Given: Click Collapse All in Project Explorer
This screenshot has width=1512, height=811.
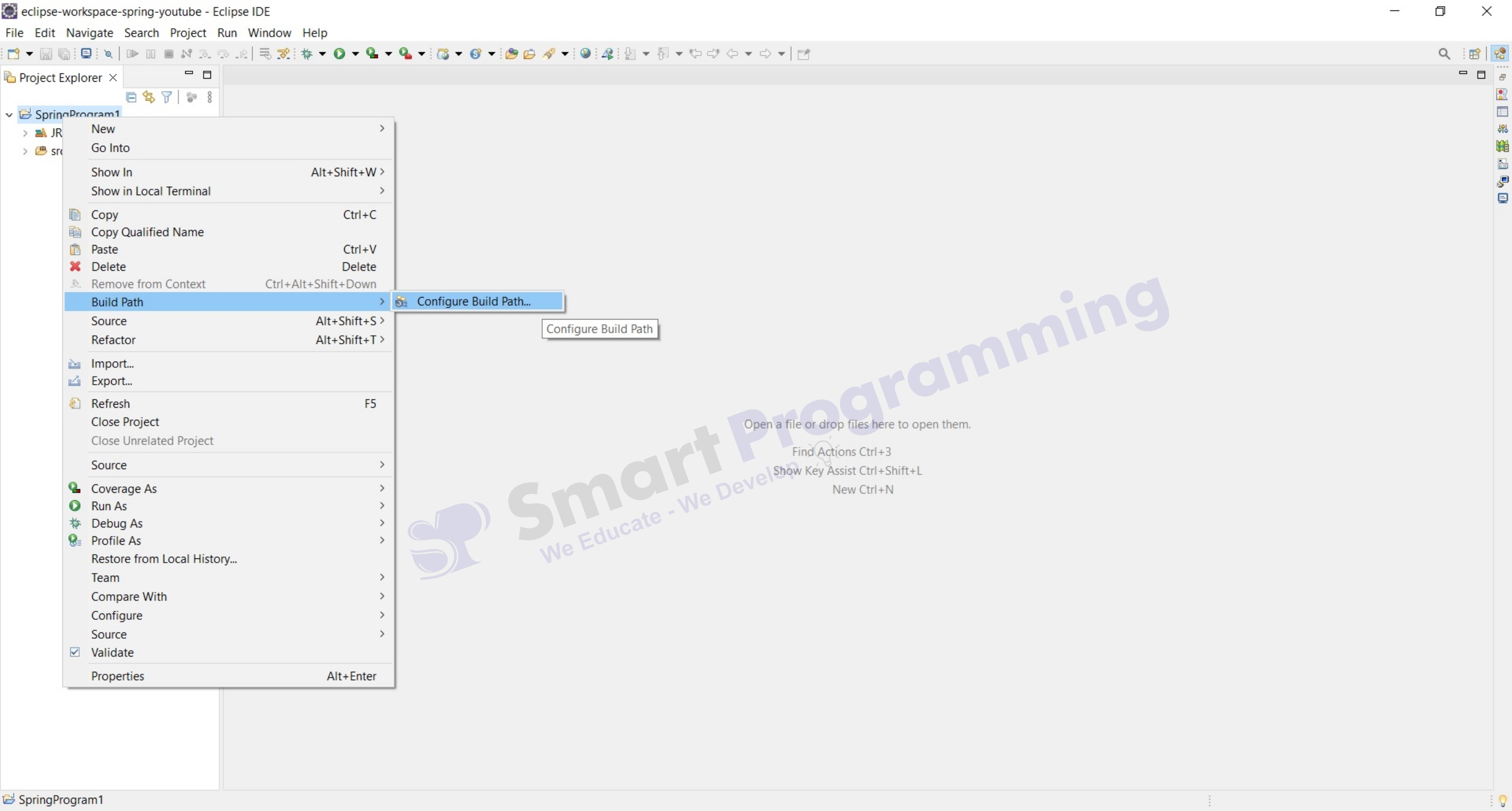Looking at the screenshot, I should (131, 98).
